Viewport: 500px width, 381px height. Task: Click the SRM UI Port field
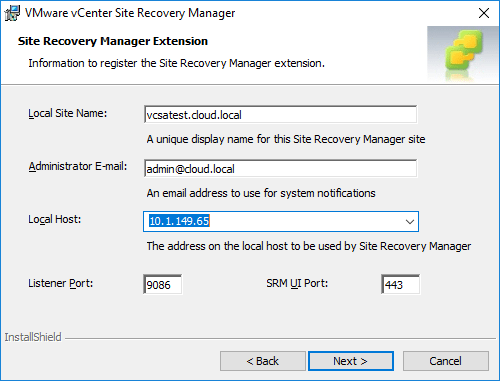tap(400, 284)
